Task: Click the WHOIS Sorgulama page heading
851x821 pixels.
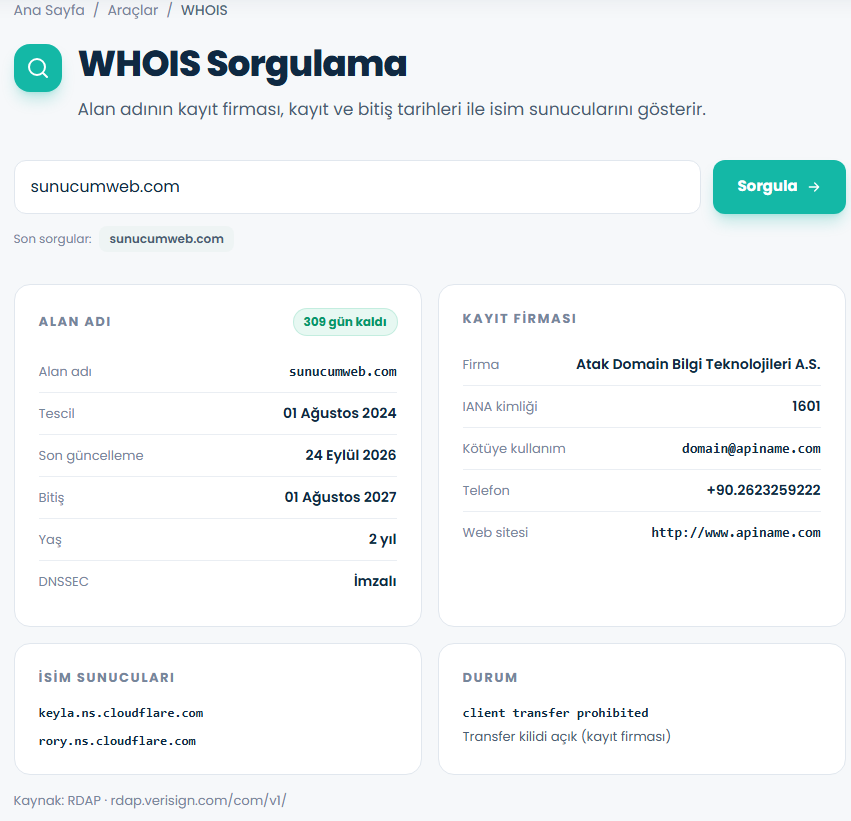Action: pyautogui.click(x=243, y=64)
